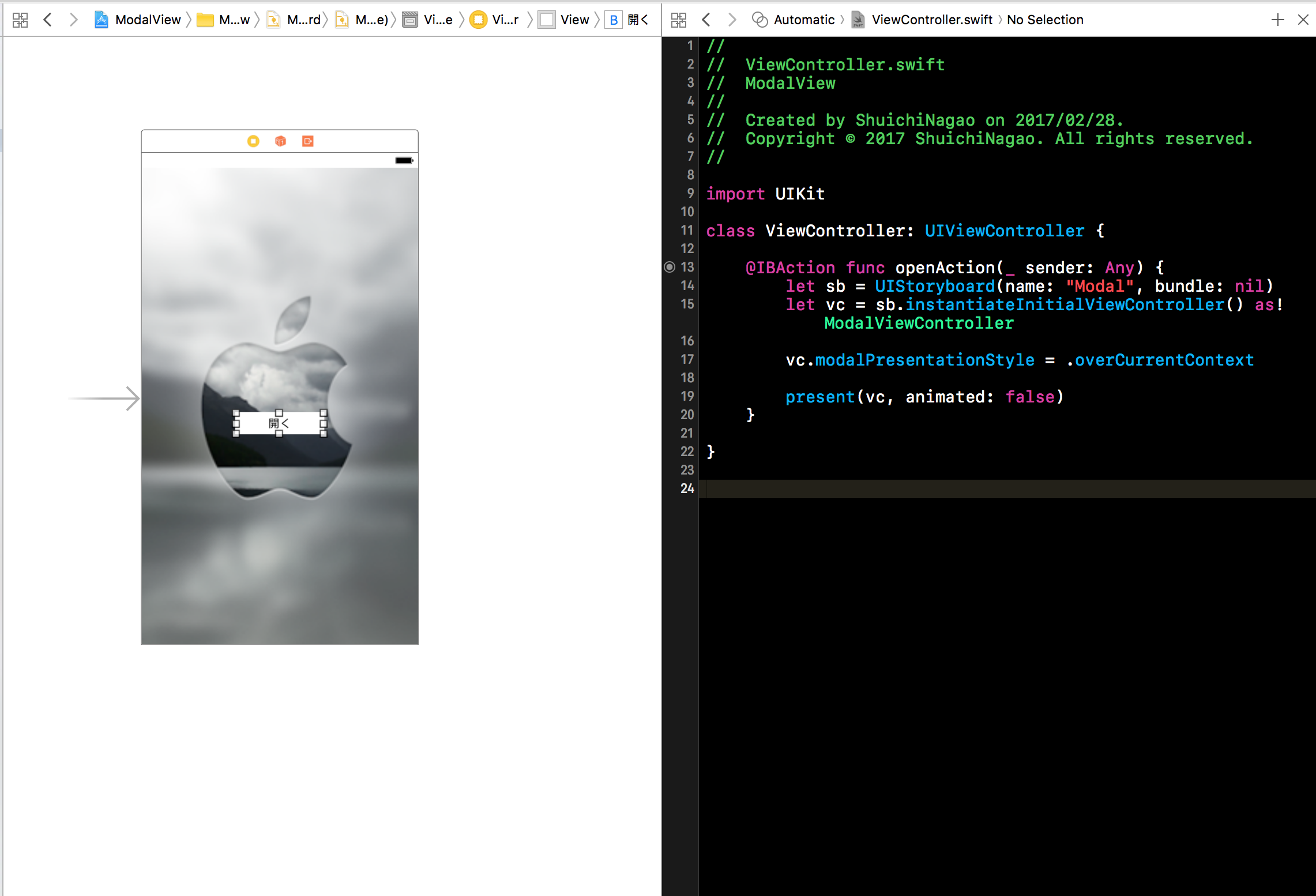The image size is (1316, 896).
Task: Open related items menu in left editor
Action: (20, 20)
